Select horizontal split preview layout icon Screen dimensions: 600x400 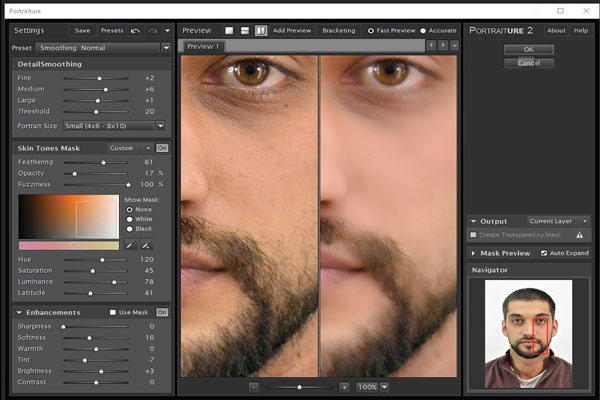pyautogui.click(x=245, y=31)
